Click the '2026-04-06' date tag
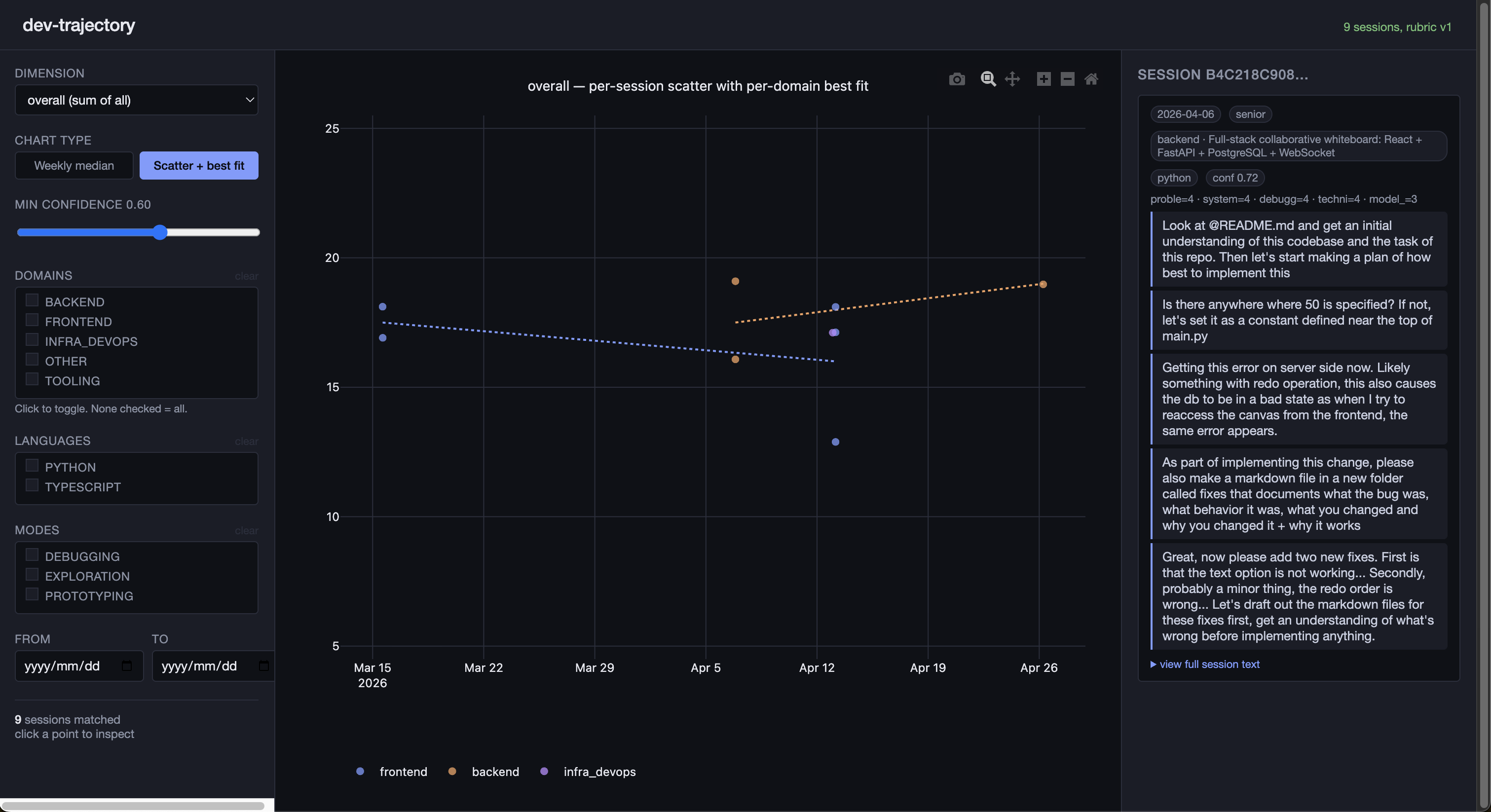The height and width of the screenshot is (812, 1491). pos(1186,114)
